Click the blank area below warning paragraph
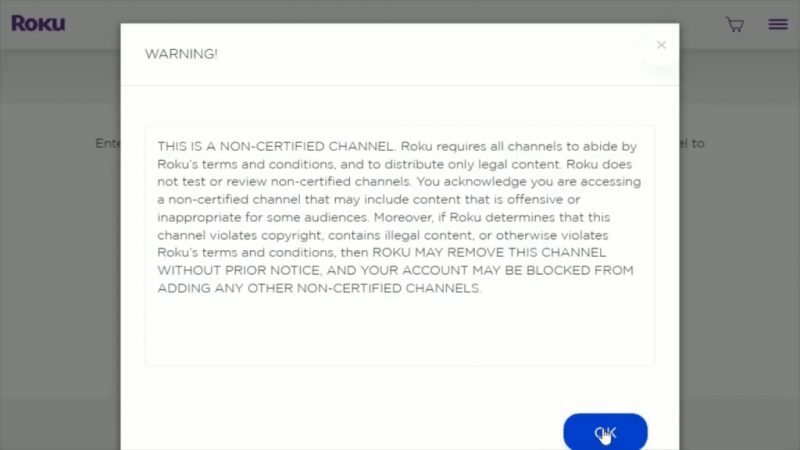800x450 pixels. coord(399,331)
